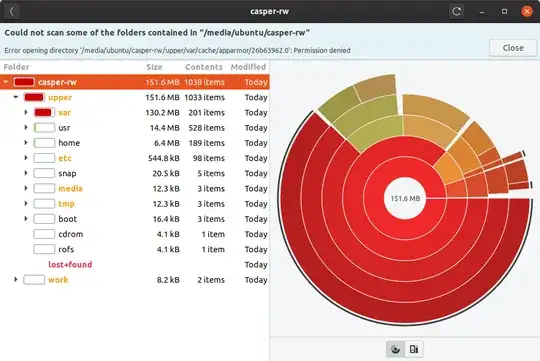Expand the var folder
The image size is (540, 361).
click(x=26, y=112)
